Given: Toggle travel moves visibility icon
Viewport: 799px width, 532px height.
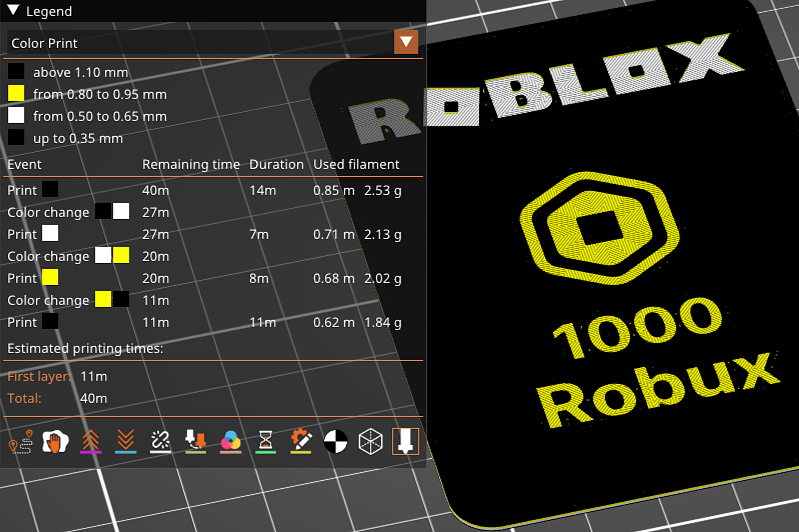Looking at the screenshot, I should (21, 441).
